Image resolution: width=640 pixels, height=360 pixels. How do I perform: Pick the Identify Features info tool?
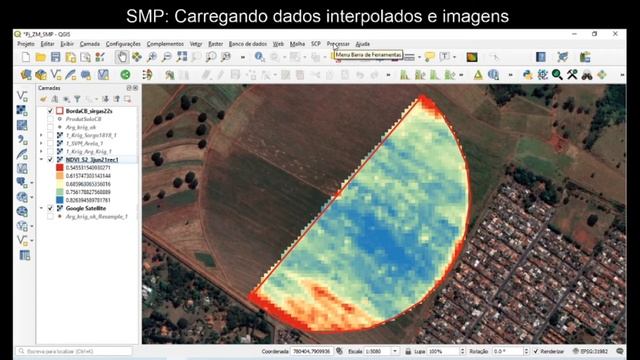259,57
